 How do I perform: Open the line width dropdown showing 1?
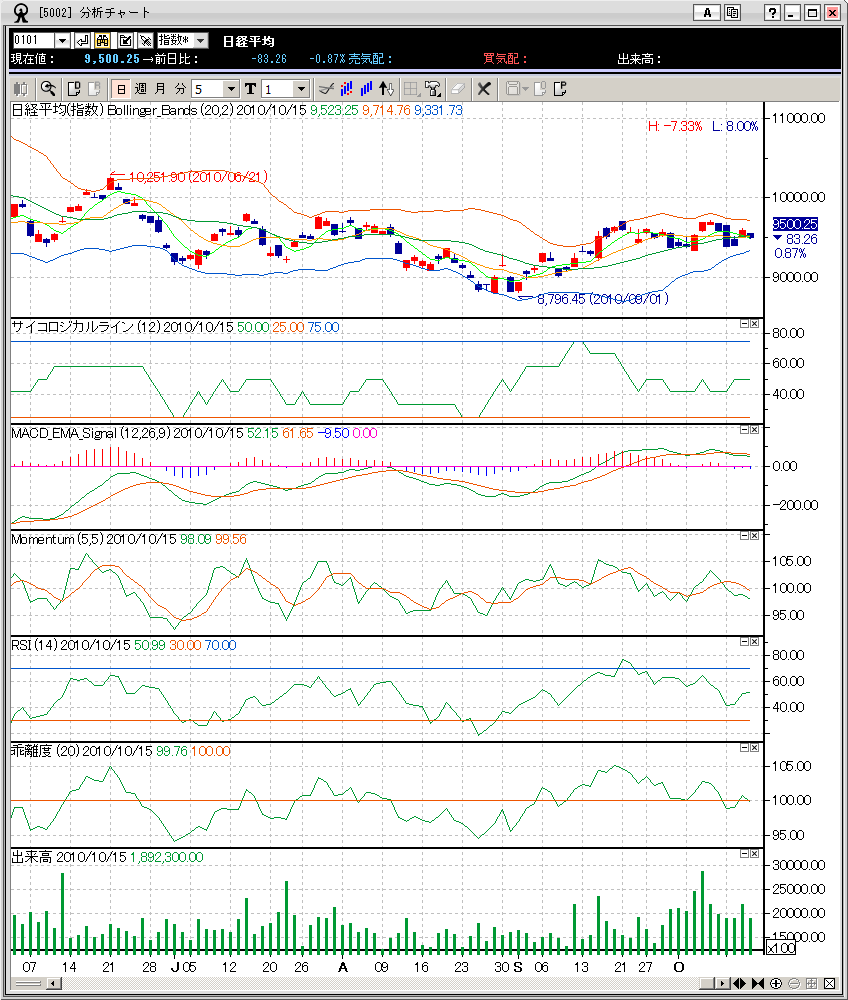(x=300, y=89)
